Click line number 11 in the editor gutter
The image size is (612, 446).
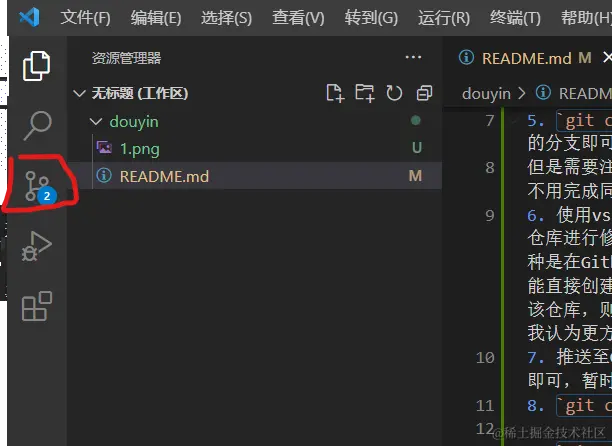pos(485,406)
